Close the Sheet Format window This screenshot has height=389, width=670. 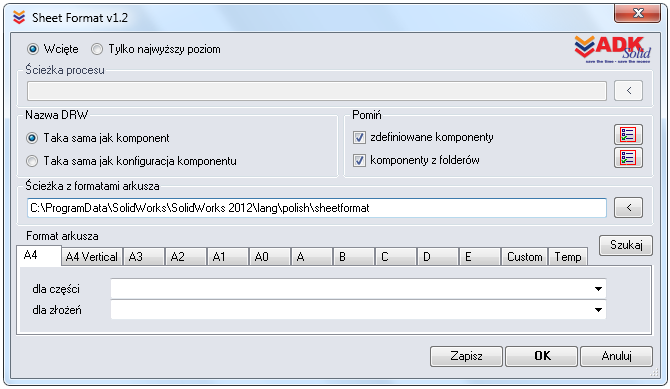point(638,13)
